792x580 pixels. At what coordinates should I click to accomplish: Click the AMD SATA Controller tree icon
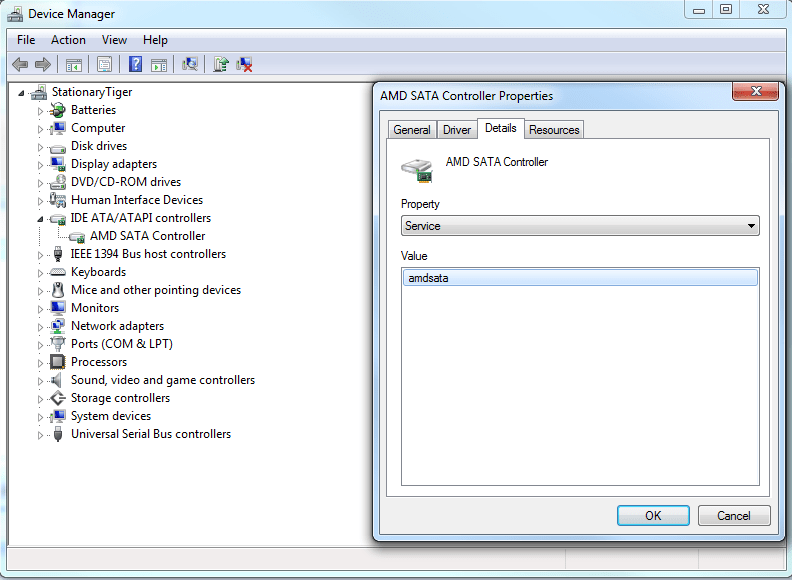[77, 236]
